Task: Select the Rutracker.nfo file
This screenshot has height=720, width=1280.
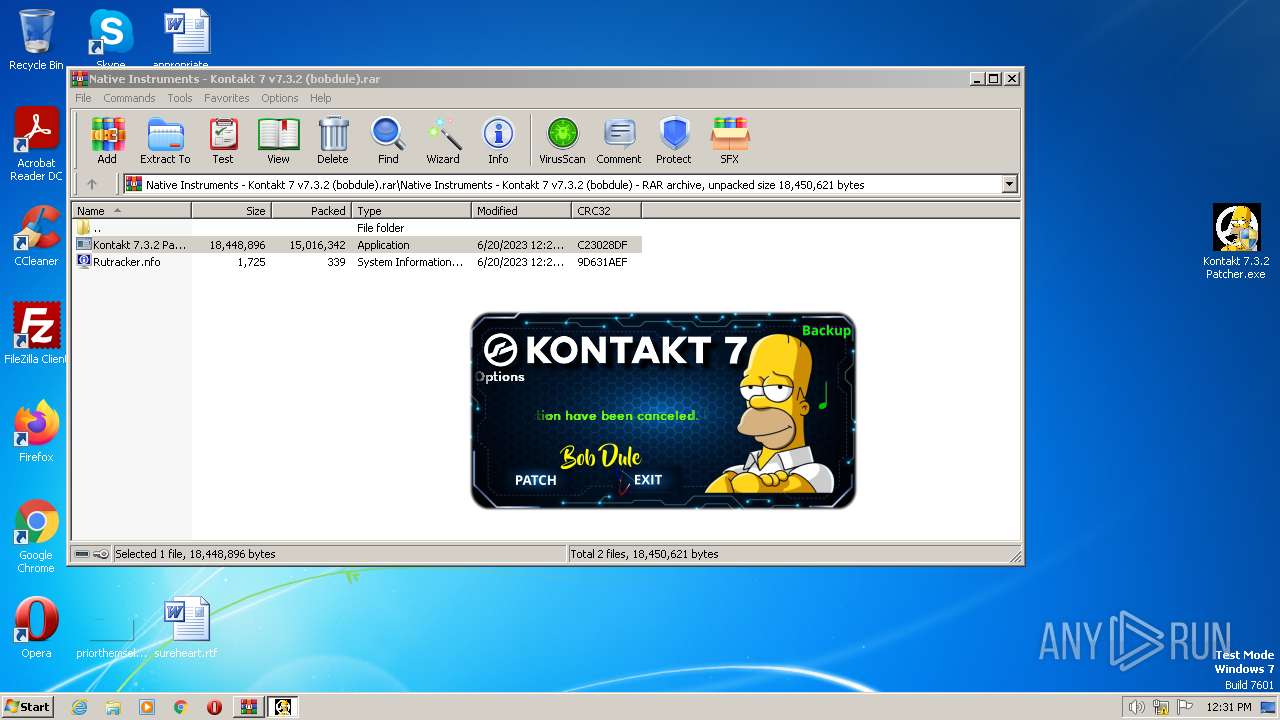Action: 356,262
